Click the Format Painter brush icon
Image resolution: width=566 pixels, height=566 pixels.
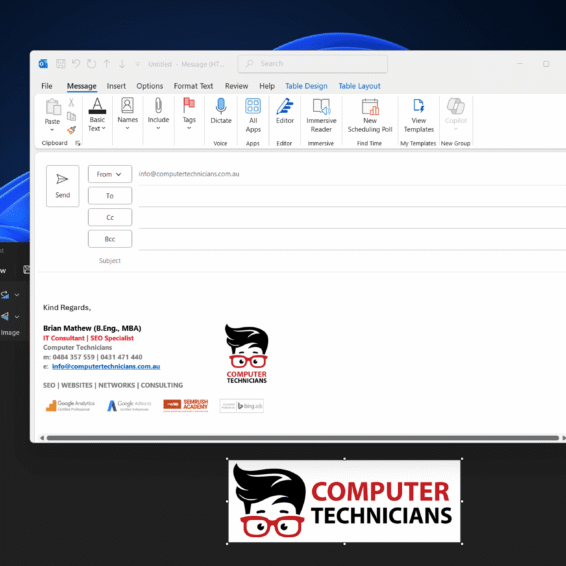pos(71,130)
